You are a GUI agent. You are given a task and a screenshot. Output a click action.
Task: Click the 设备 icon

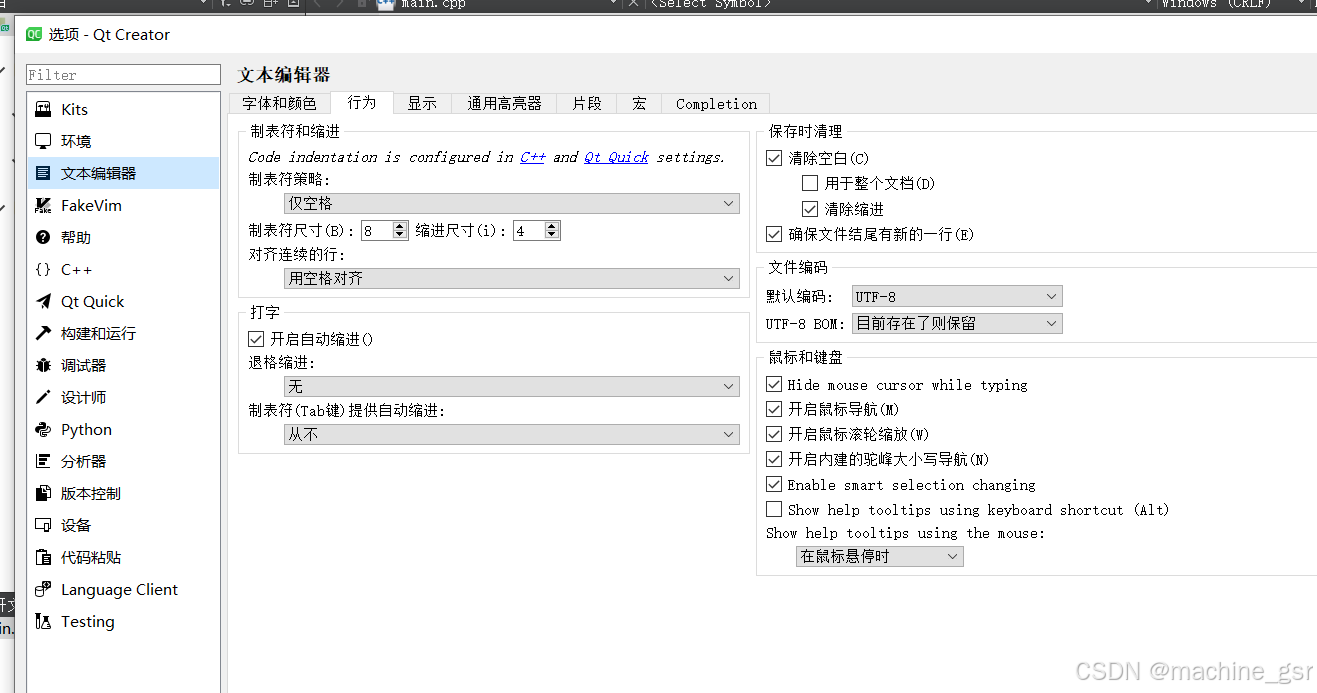point(43,526)
